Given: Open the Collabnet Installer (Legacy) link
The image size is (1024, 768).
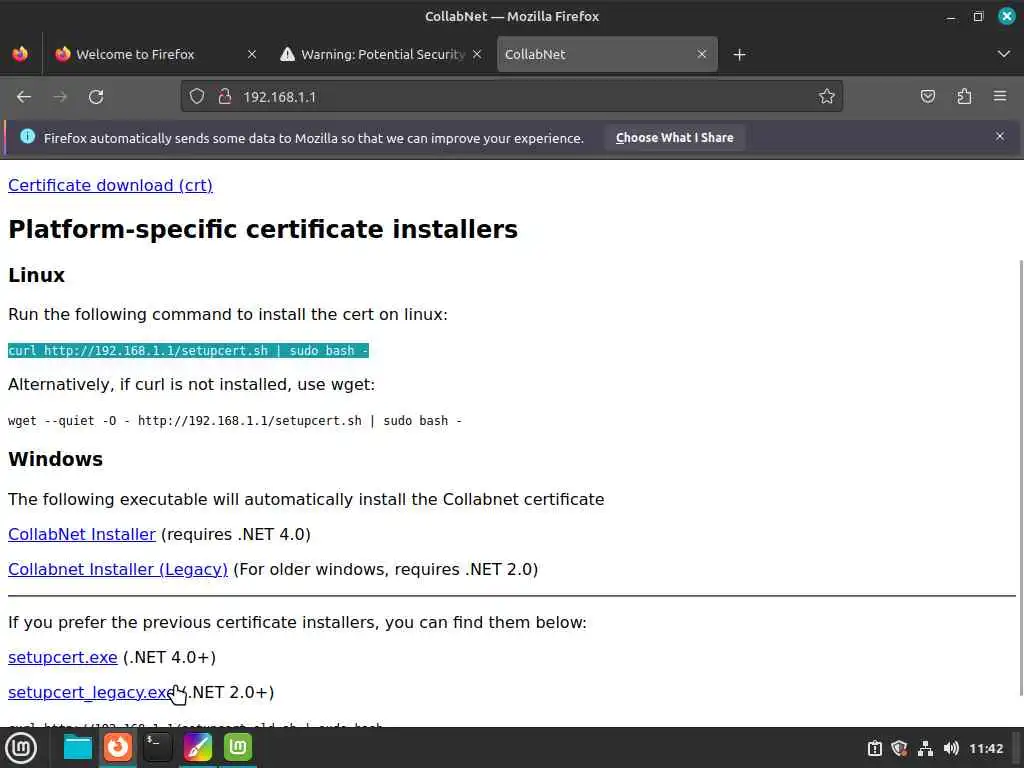Looking at the screenshot, I should (118, 569).
